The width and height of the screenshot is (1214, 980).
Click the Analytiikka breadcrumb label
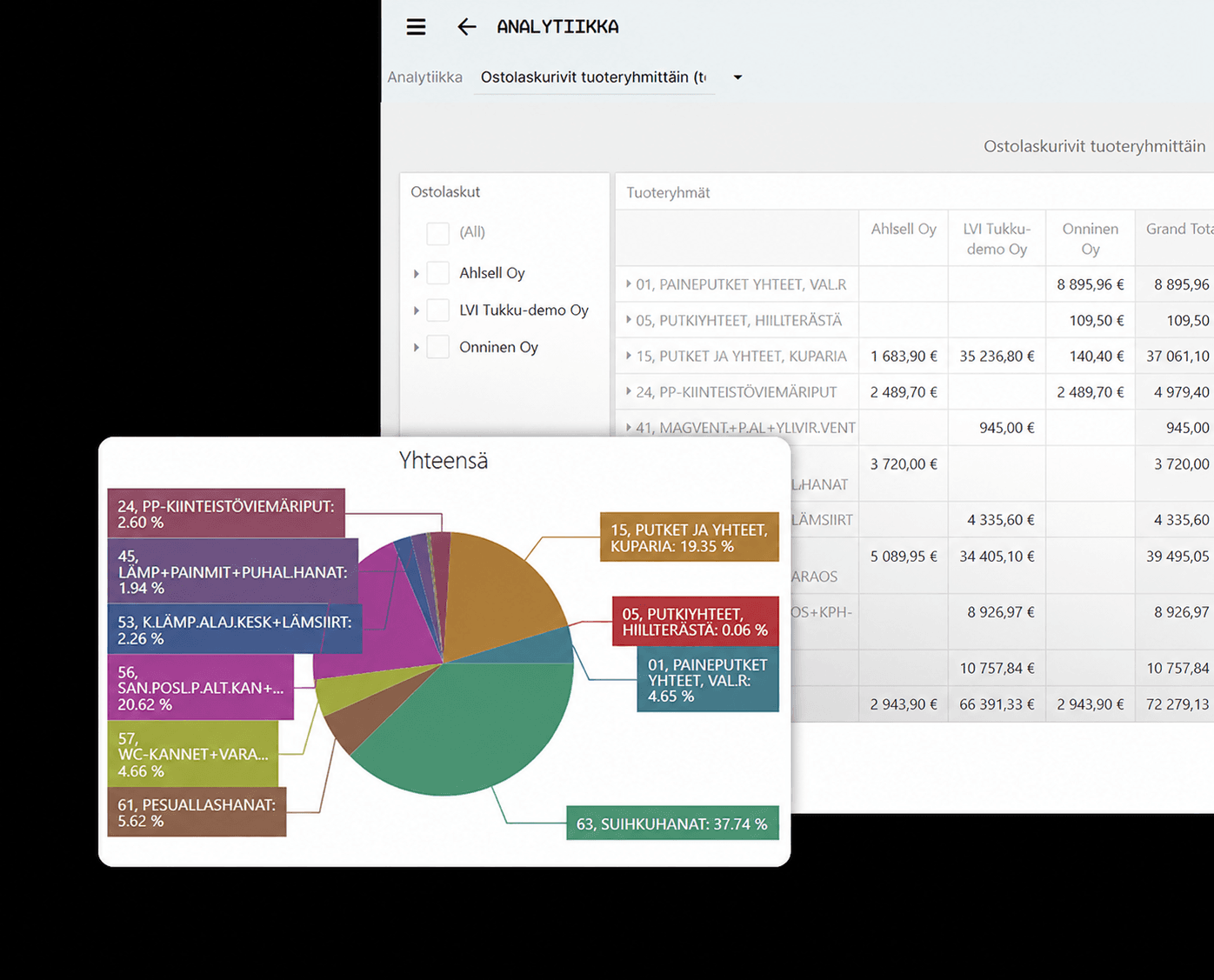tap(424, 77)
